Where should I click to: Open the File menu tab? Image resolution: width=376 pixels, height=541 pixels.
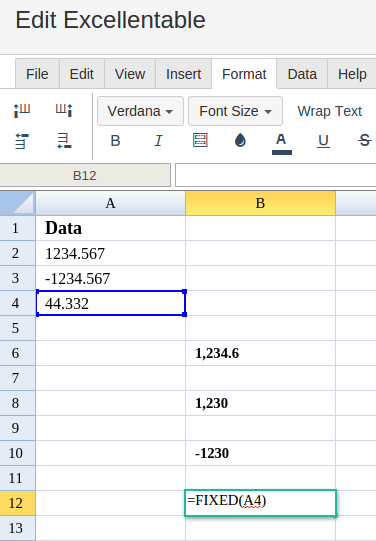click(37, 74)
